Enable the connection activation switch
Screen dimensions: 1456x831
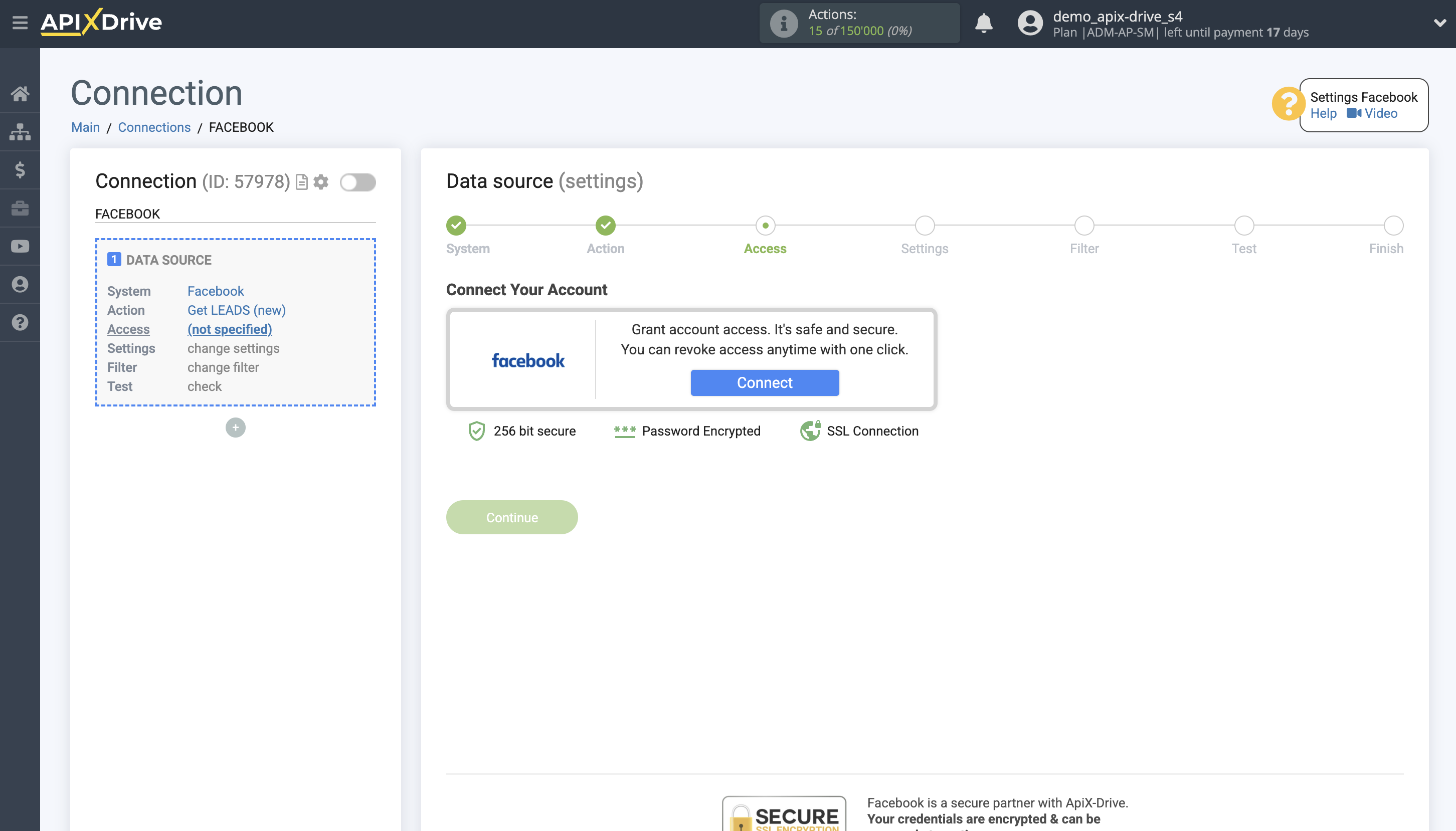pos(358,181)
